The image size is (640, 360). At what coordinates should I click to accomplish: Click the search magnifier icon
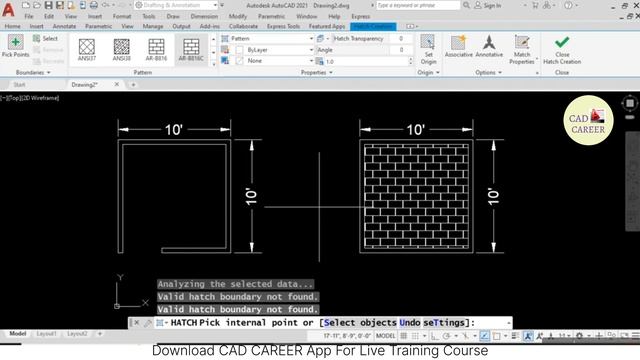[x=466, y=5]
